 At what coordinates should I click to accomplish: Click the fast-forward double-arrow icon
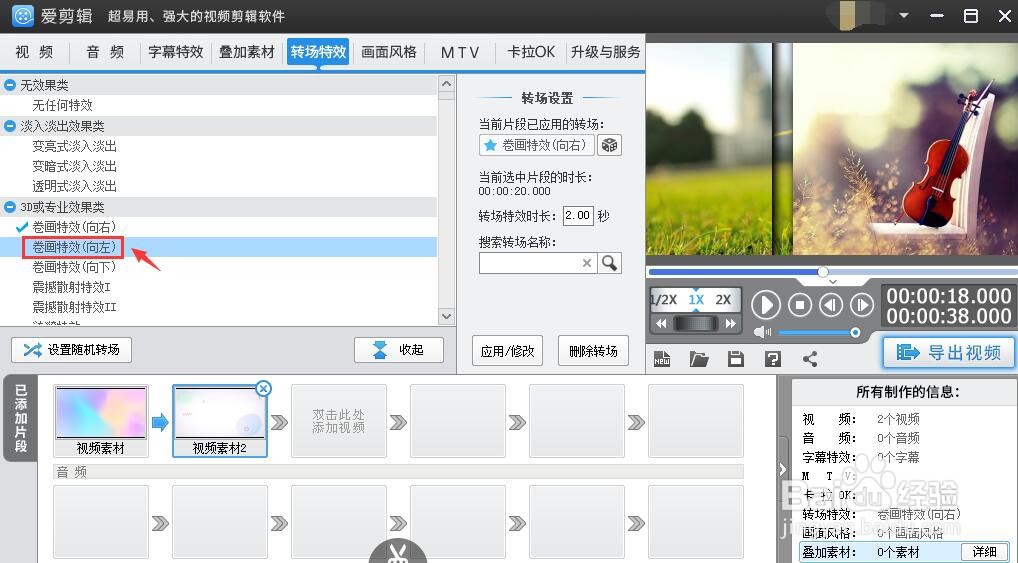tap(730, 323)
